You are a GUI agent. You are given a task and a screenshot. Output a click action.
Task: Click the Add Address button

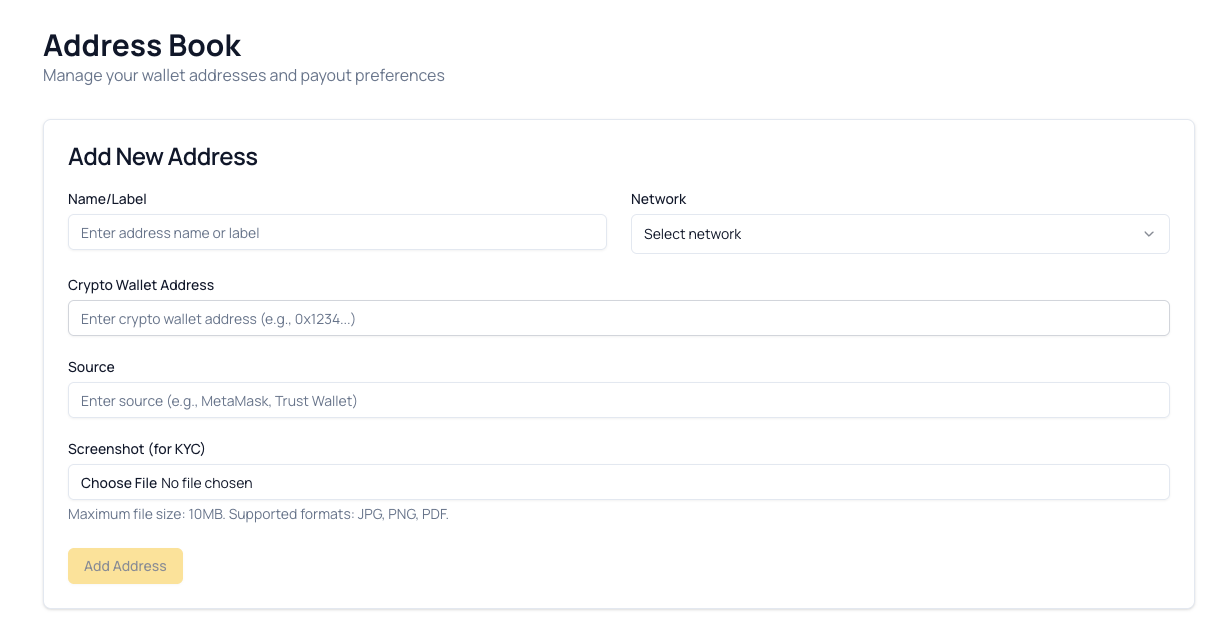pos(125,566)
